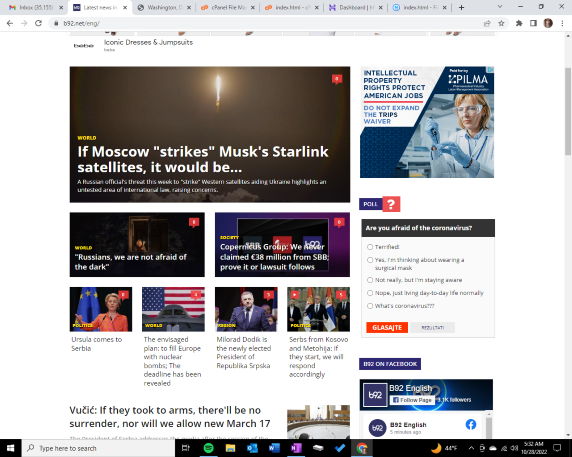This screenshot has height=457, width=572.
Task: Open the 'Milorad Dodik is the newly elected President' article
Action: click(244, 352)
